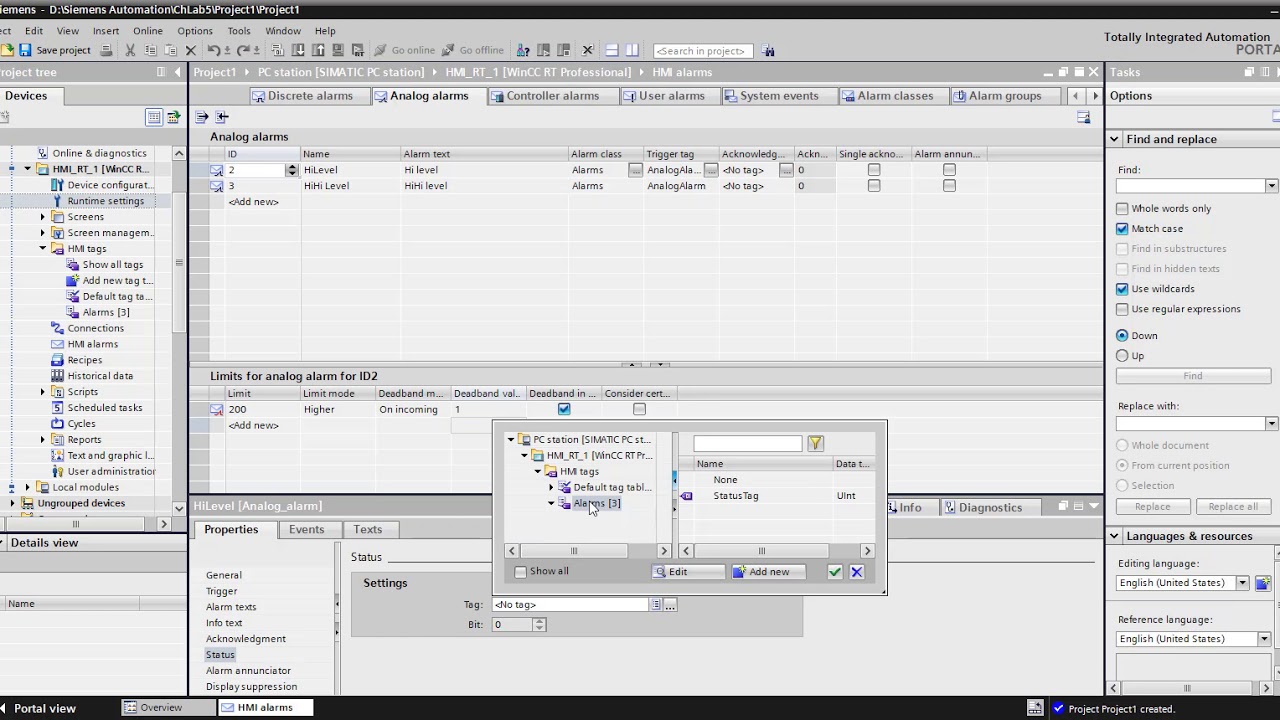
Task: Open the Find dropdown arrow
Action: tap(1271, 186)
